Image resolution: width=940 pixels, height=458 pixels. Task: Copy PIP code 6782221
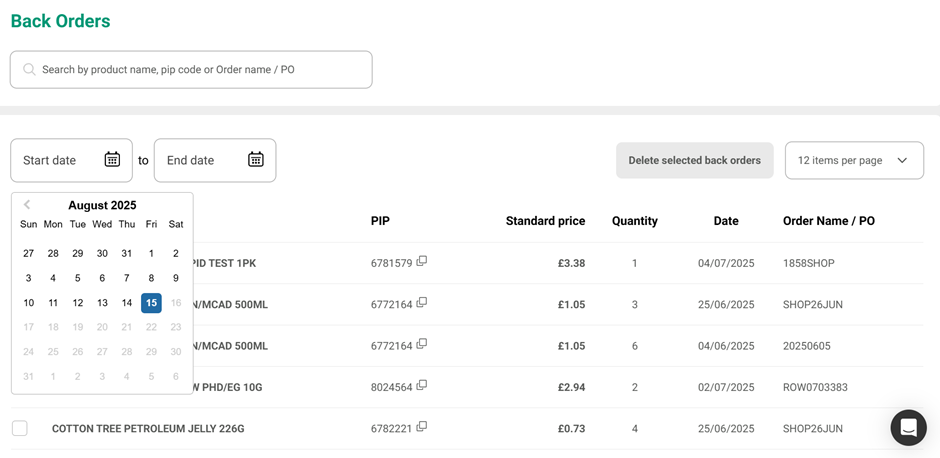tap(422, 427)
